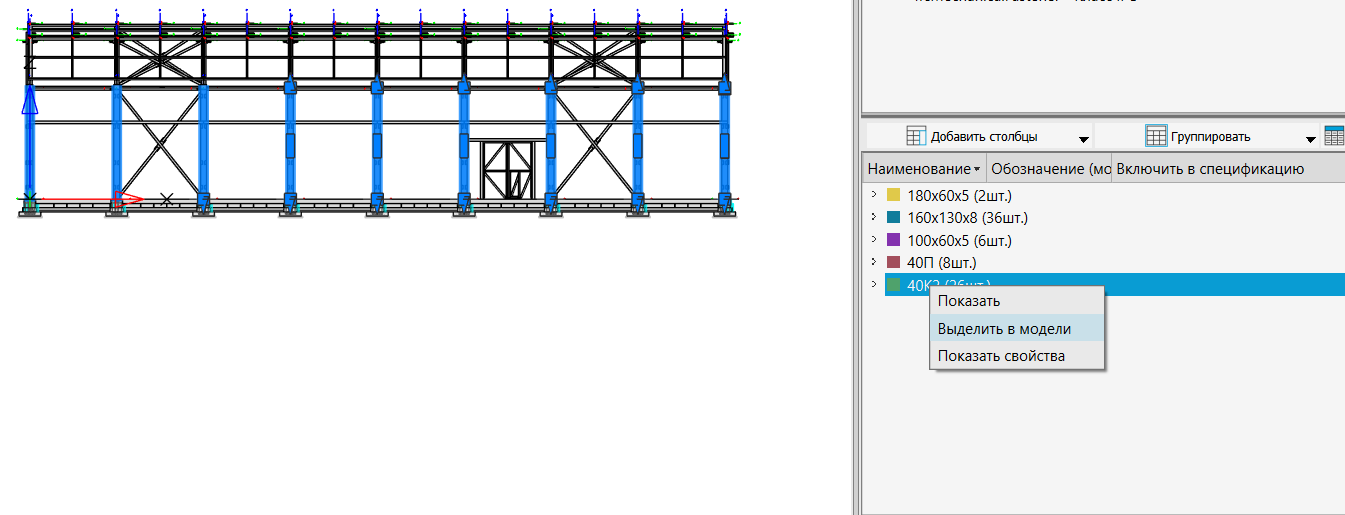Expand the 40П (8шт.) group
Image resolution: width=1345 pixels, height=515 pixels.
[873, 262]
